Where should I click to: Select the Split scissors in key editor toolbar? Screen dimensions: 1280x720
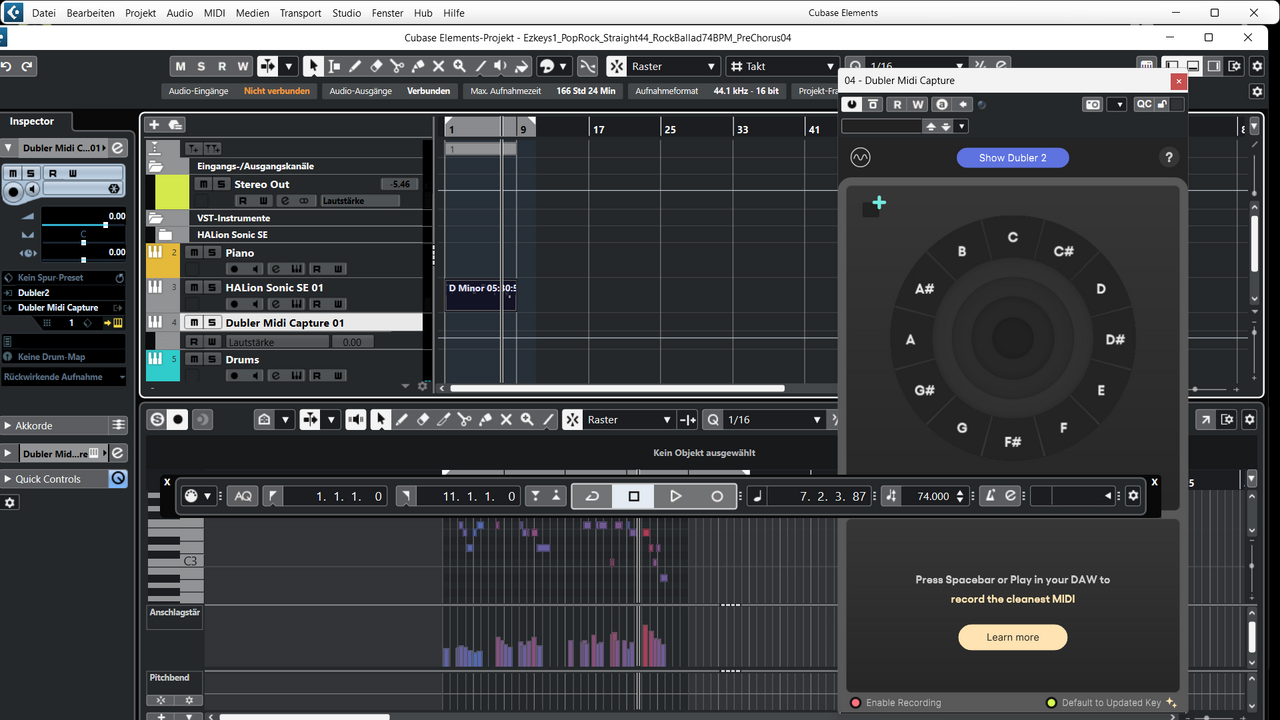(x=465, y=420)
